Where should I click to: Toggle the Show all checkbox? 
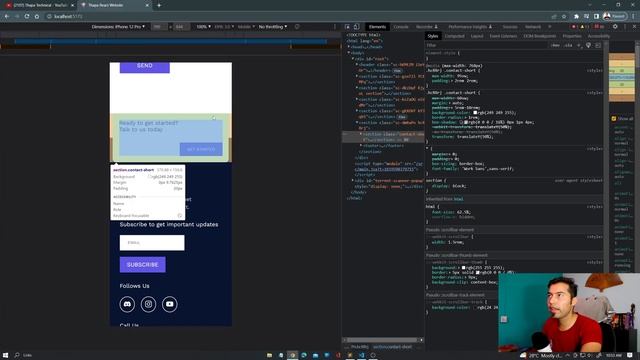[x=614, y=119]
